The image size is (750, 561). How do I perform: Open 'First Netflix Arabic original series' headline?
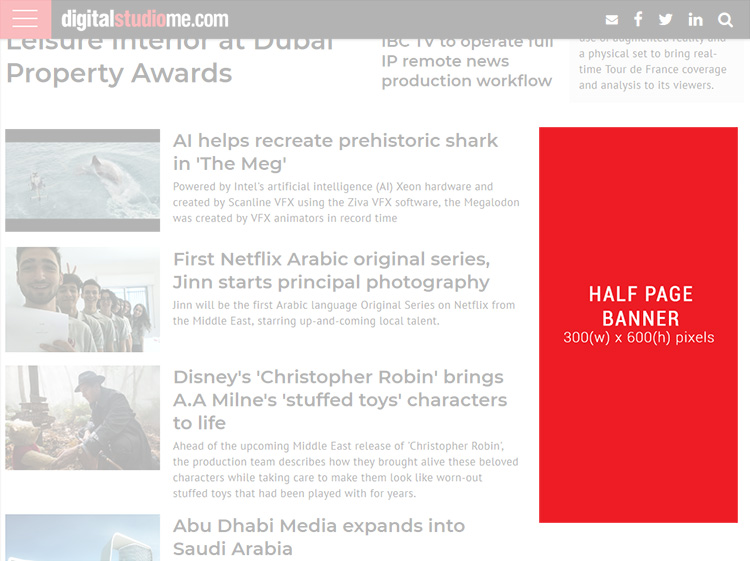click(x=331, y=271)
